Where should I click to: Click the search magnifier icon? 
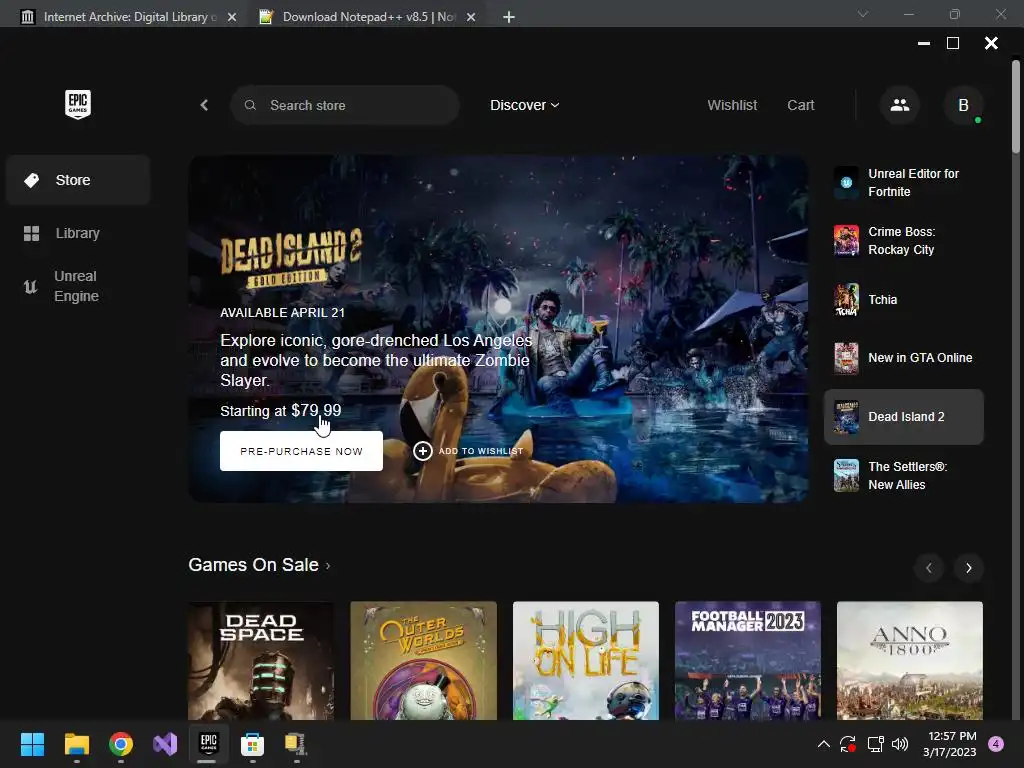pos(250,105)
